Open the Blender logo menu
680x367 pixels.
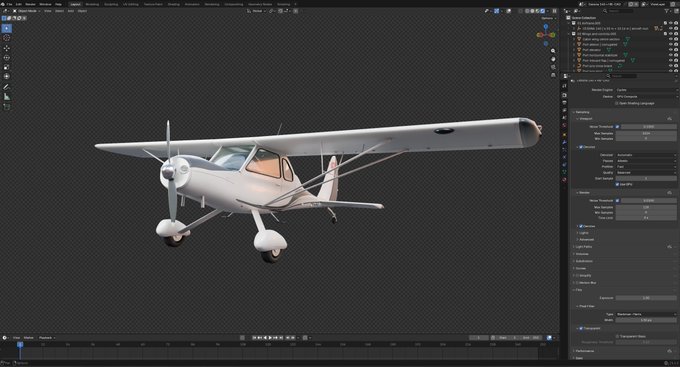3,4
